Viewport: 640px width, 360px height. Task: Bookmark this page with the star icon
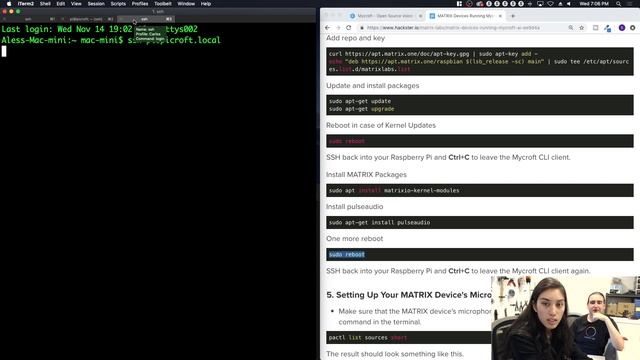[581, 28]
